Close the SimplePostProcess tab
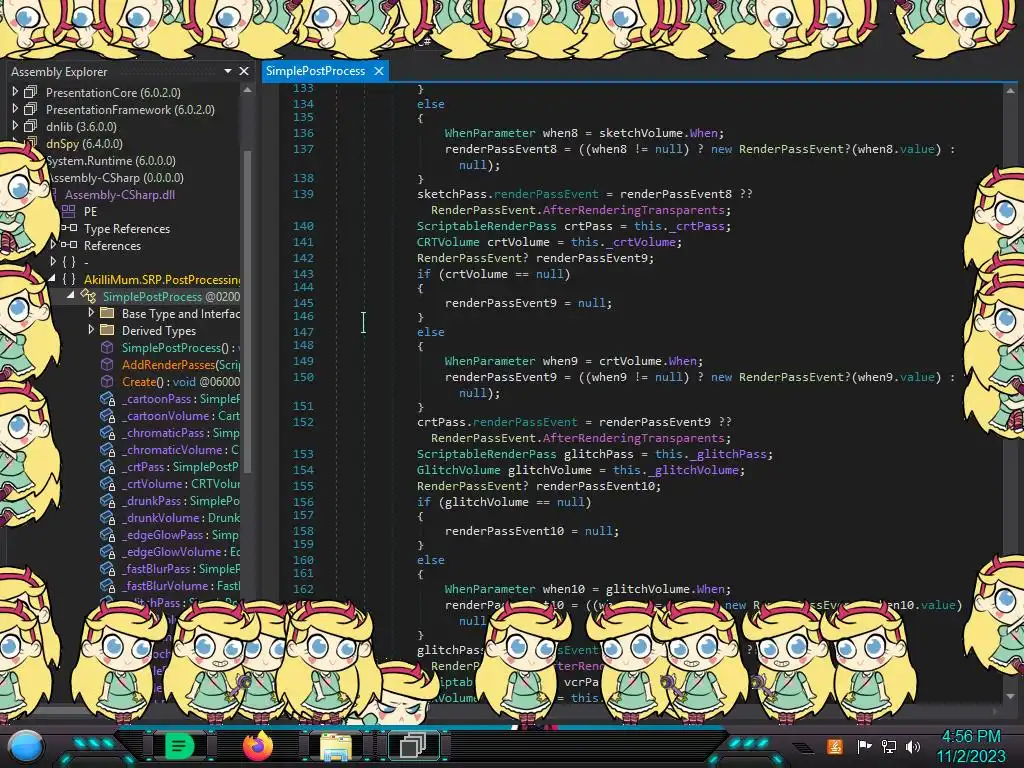 [x=379, y=71]
